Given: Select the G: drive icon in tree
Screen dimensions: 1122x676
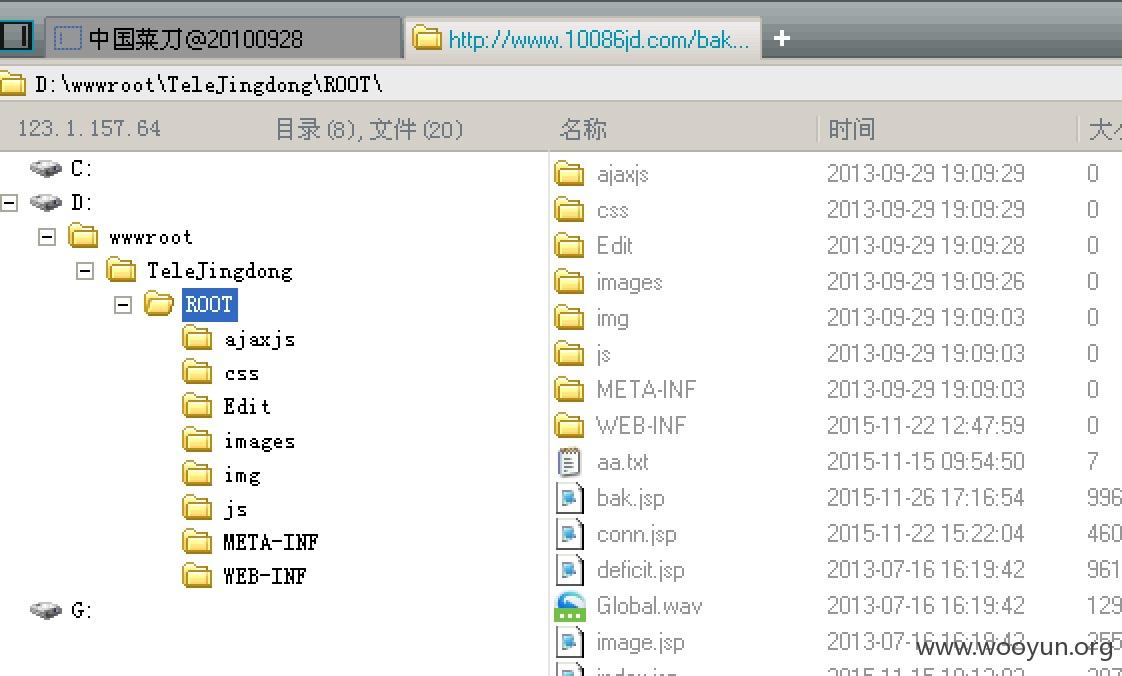Looking at the screenshot, I should 46,611.
